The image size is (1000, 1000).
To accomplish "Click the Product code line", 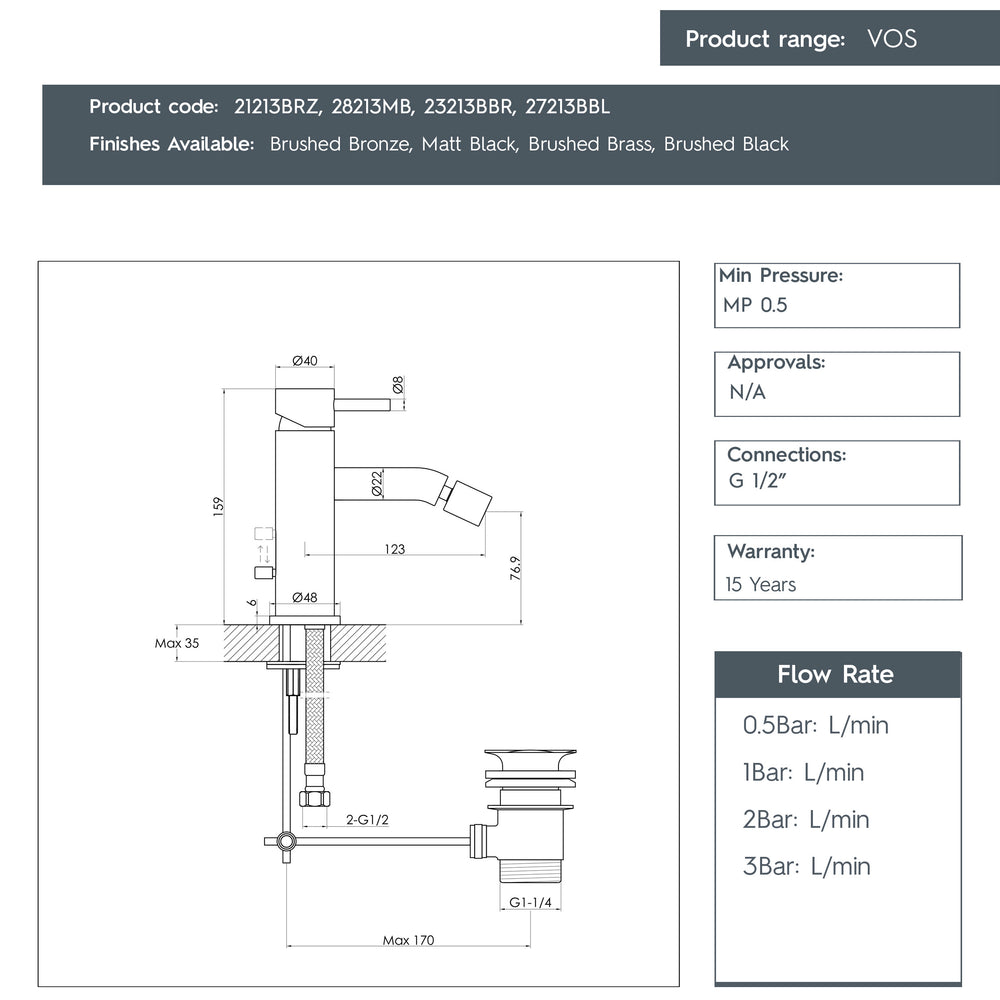I will click(349, 107).
